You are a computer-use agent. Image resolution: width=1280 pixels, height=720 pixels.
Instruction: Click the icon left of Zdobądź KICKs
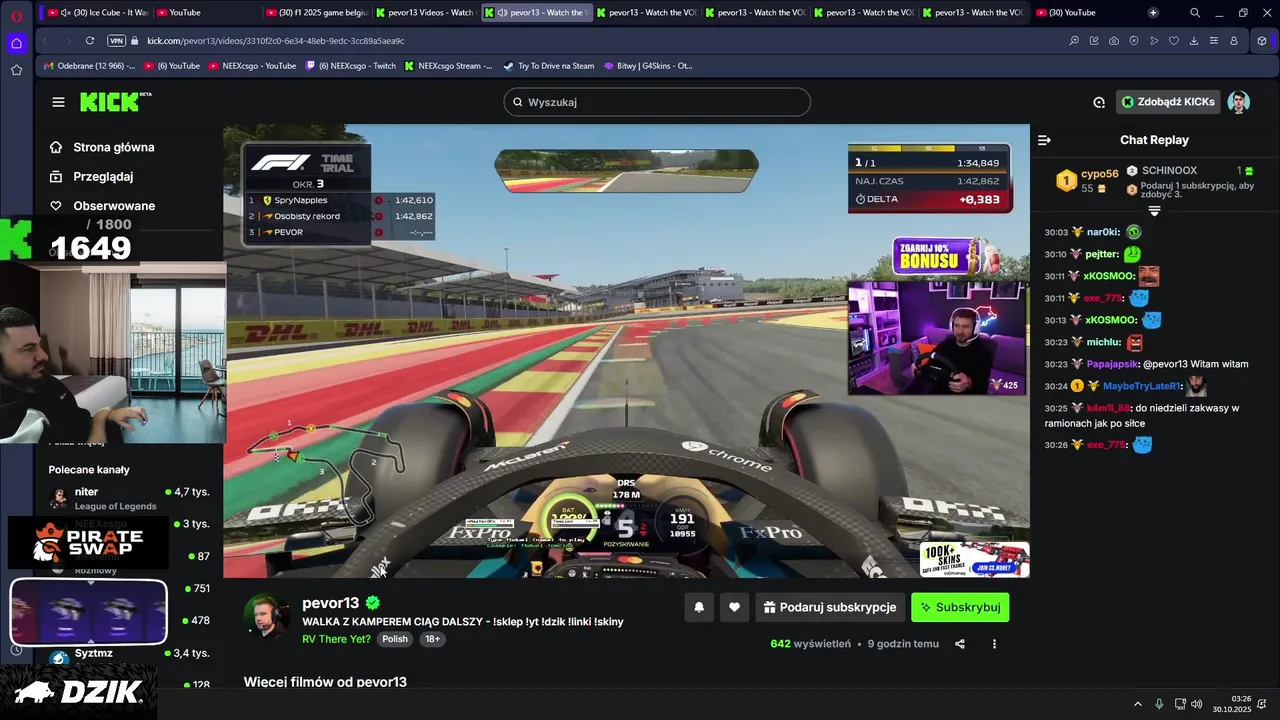click(x=1099, y=102)
